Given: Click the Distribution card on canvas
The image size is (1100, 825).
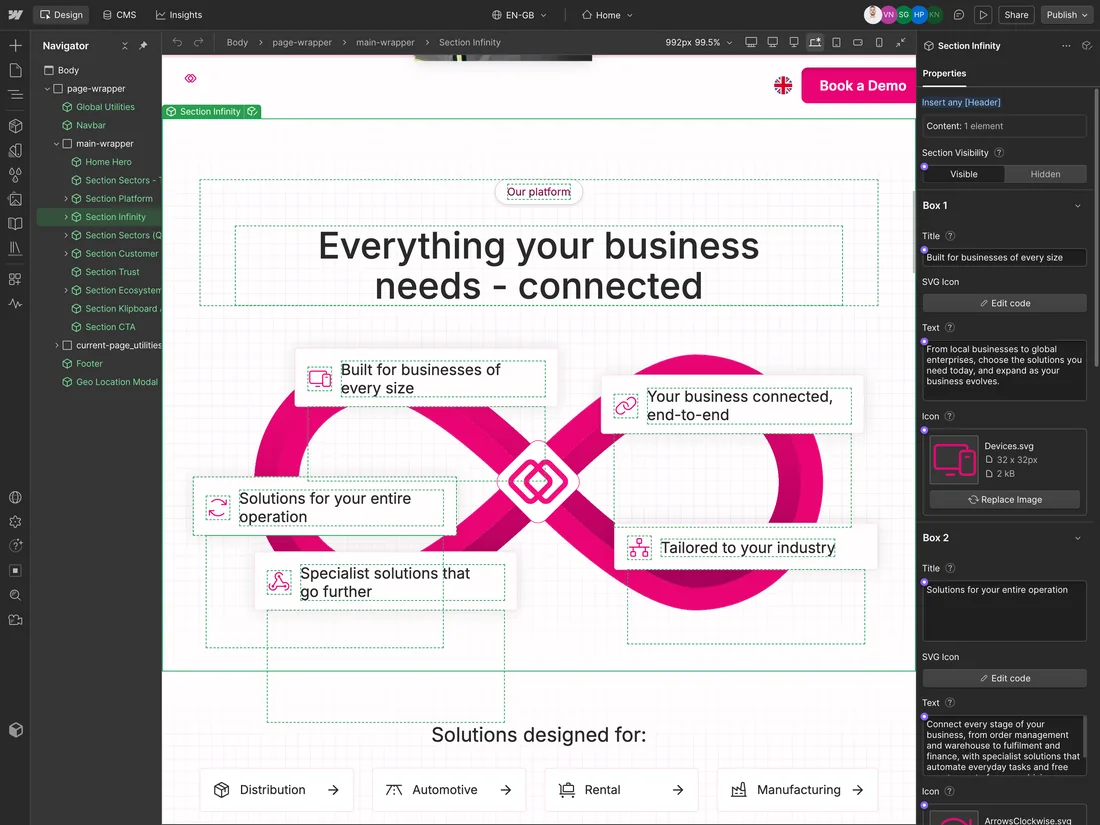Looking at the screenshot, I should click(276, 790).
